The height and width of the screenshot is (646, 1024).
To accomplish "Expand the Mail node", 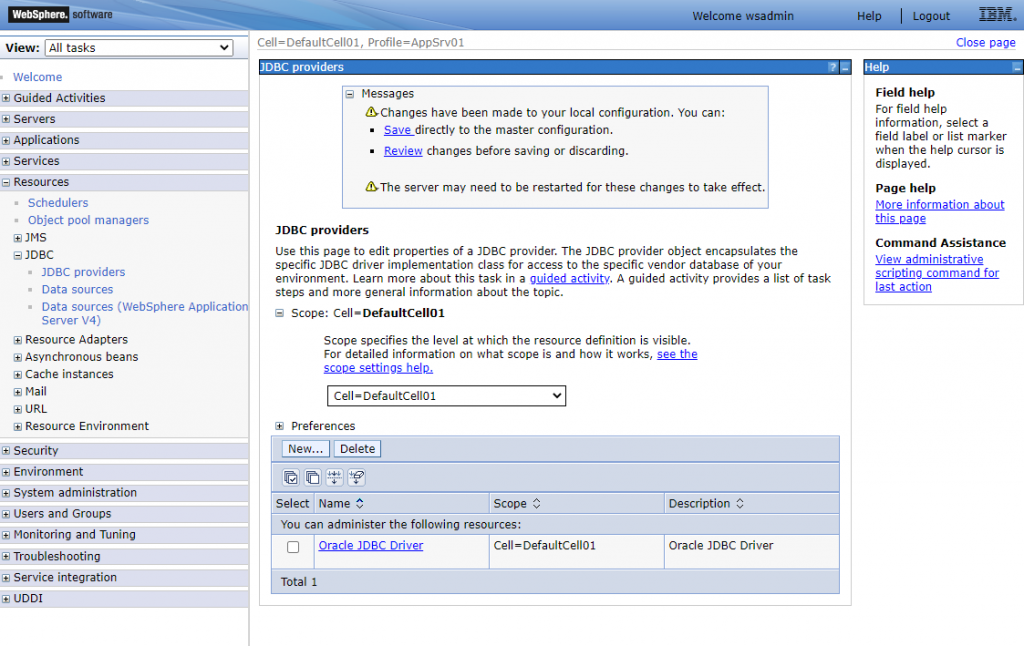I will [x=18, y=392].
